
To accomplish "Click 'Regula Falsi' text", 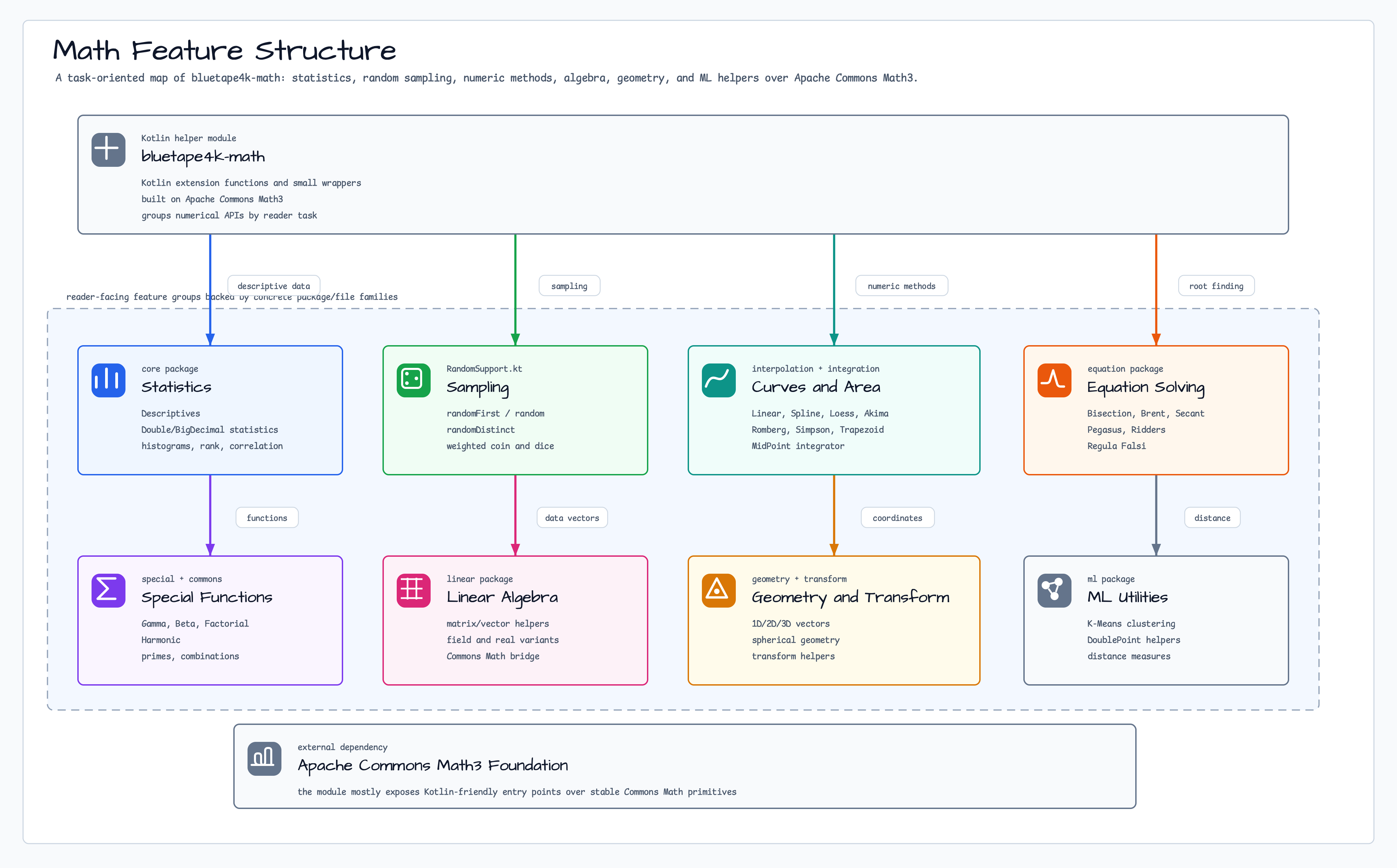I will click(1116, 446).
